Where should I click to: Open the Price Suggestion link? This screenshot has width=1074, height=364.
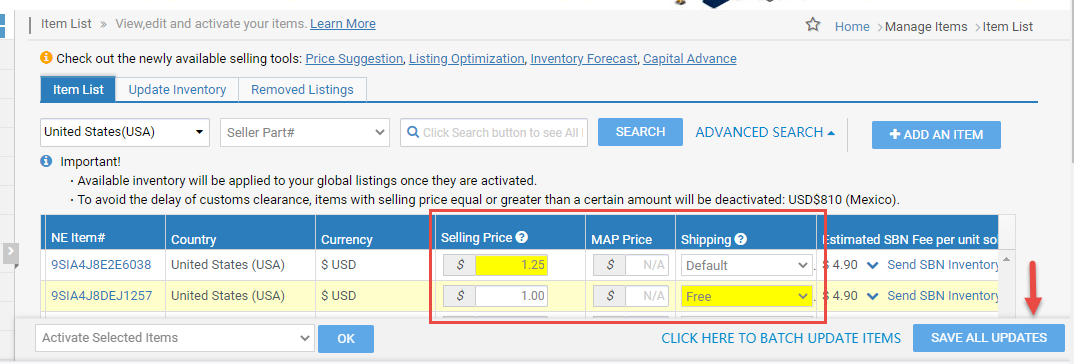[x=354, y=59]
